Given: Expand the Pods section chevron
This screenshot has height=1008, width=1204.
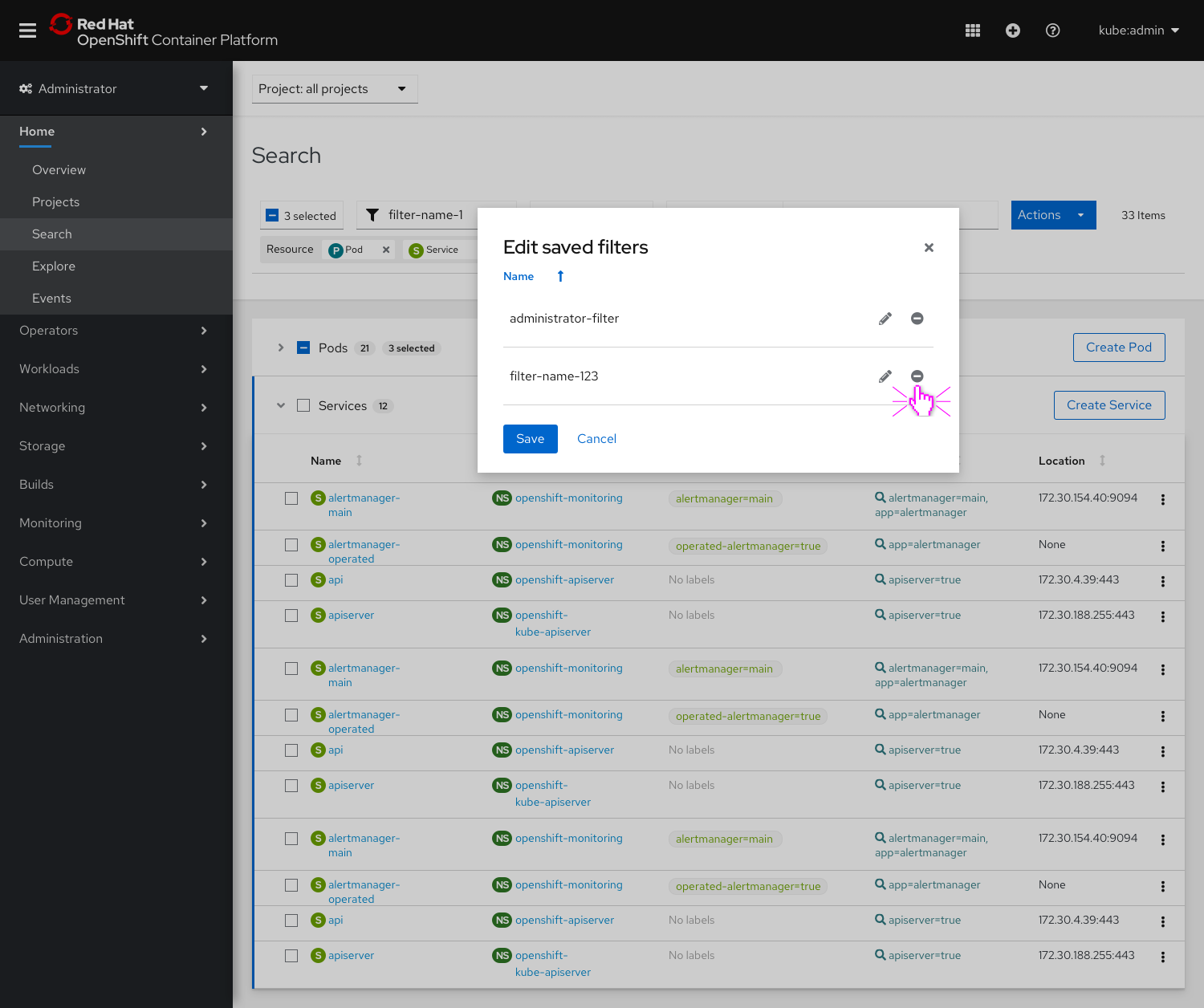Looking at the screenshot, I should pos(280,348).
